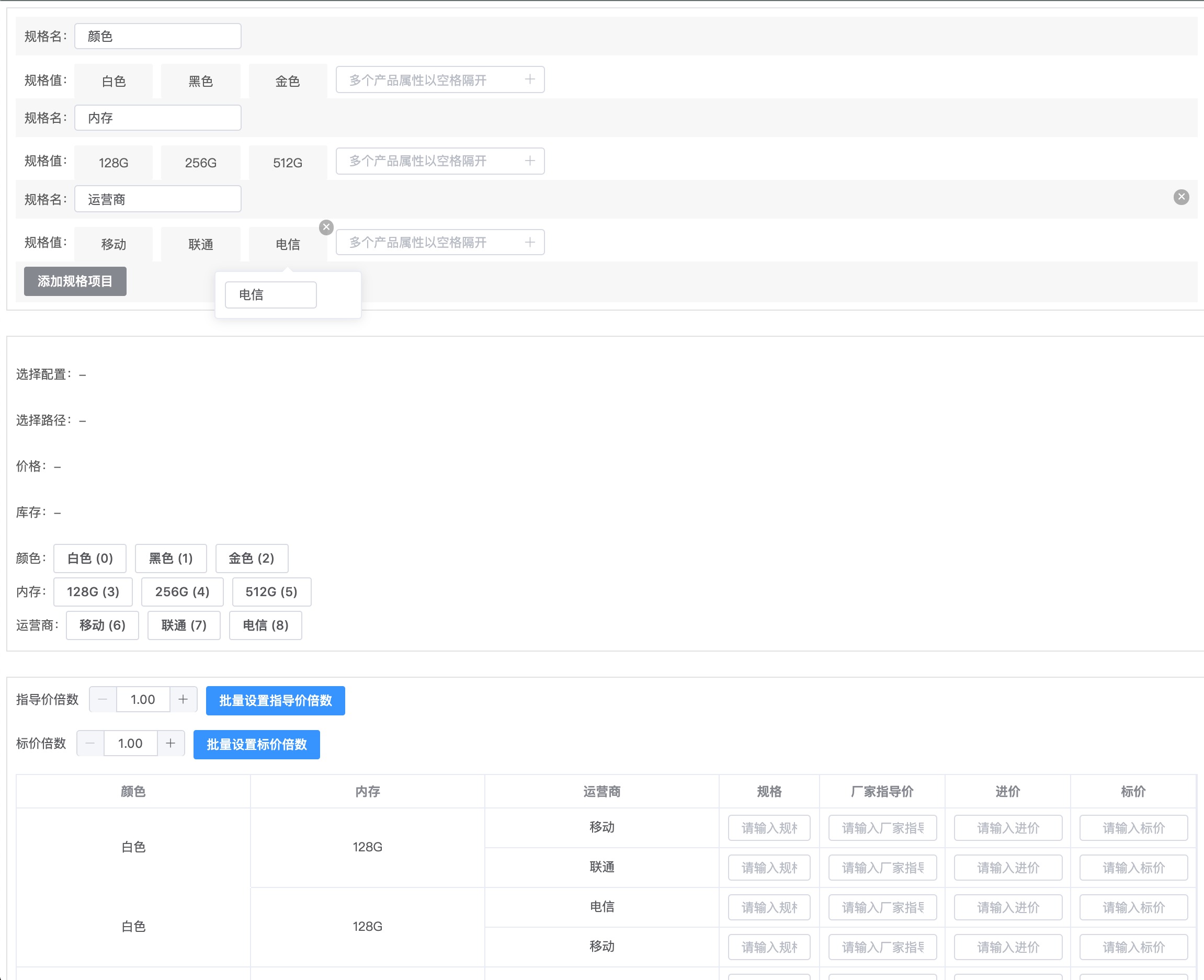The height and width of the screenshot is (980, 1204).
Task: Click the plus icon in 运营商 value input
Action: 529,242
